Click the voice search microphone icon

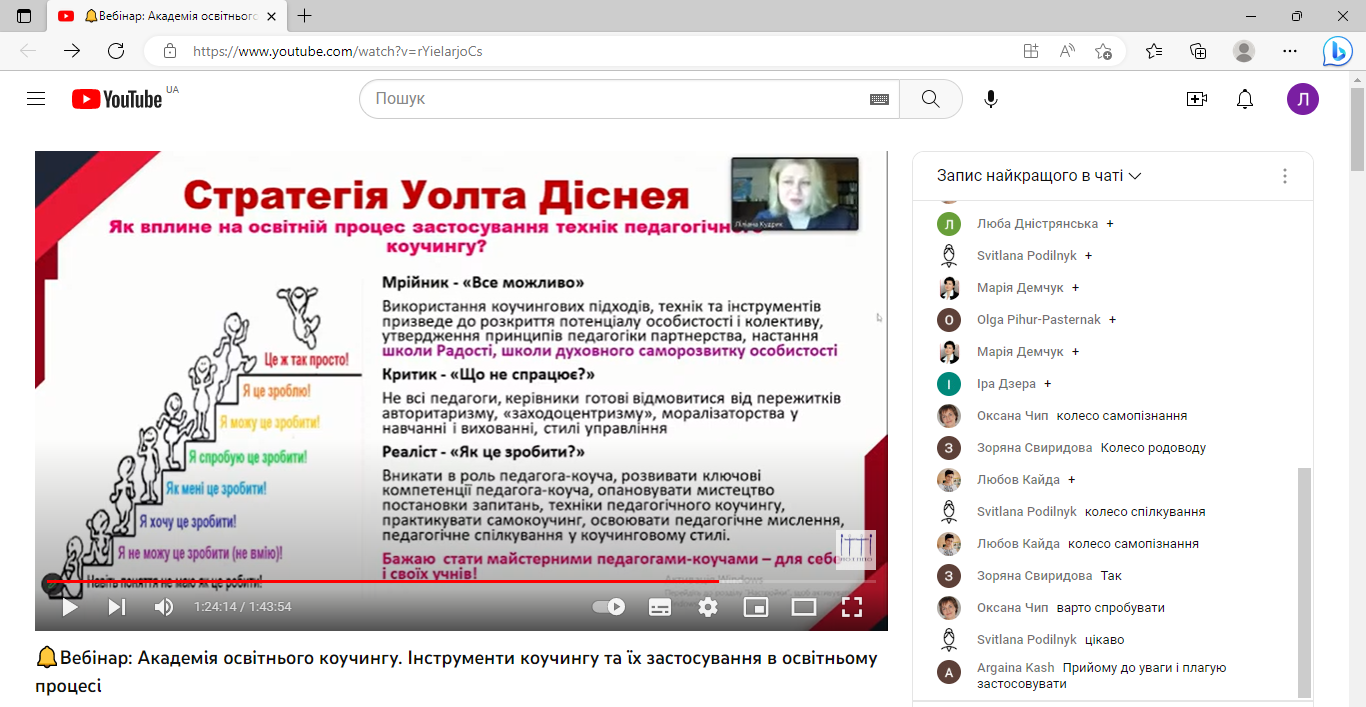point(990,99)
